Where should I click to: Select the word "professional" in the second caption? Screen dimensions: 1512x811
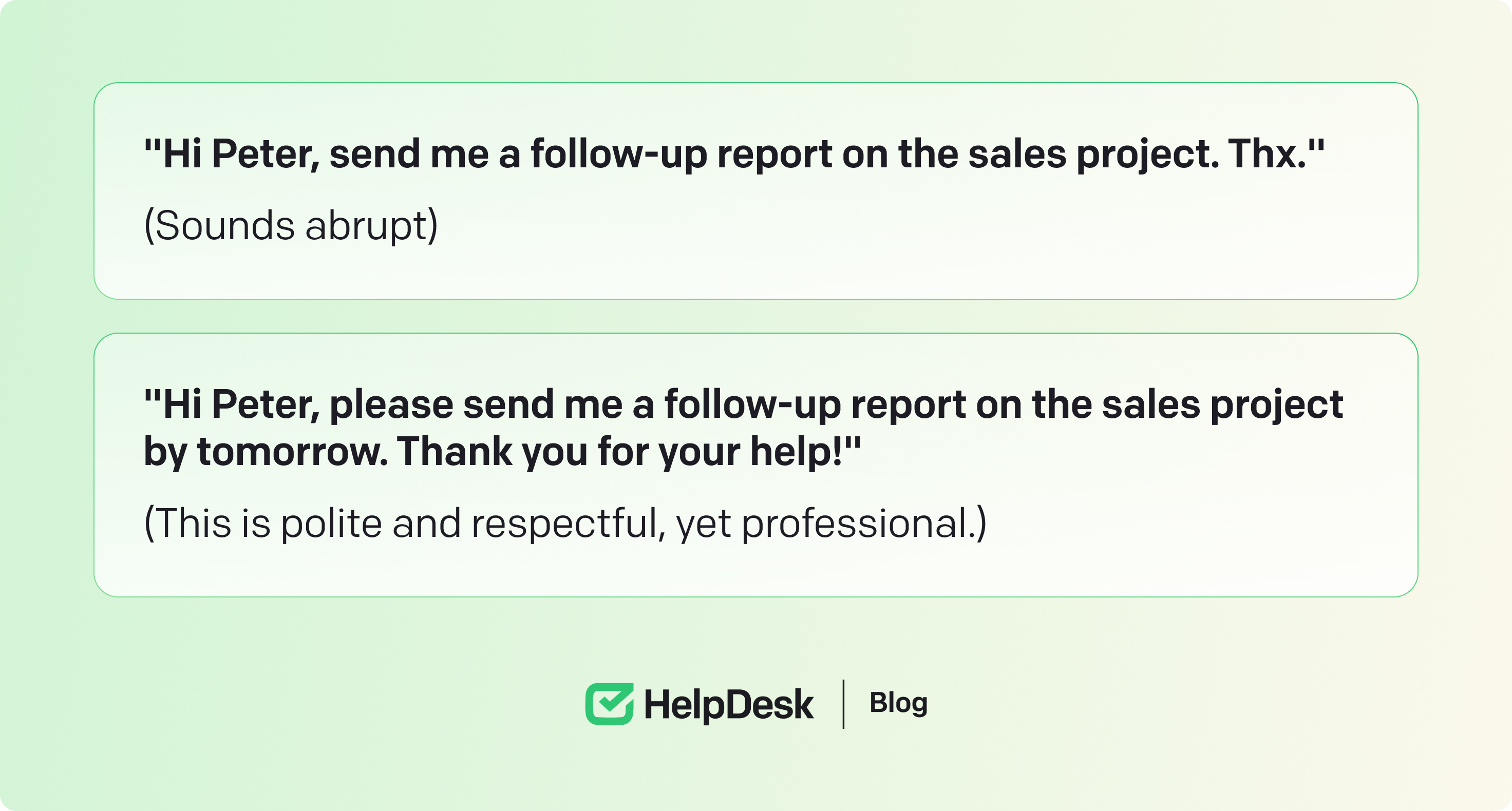(x=854, y=524)
